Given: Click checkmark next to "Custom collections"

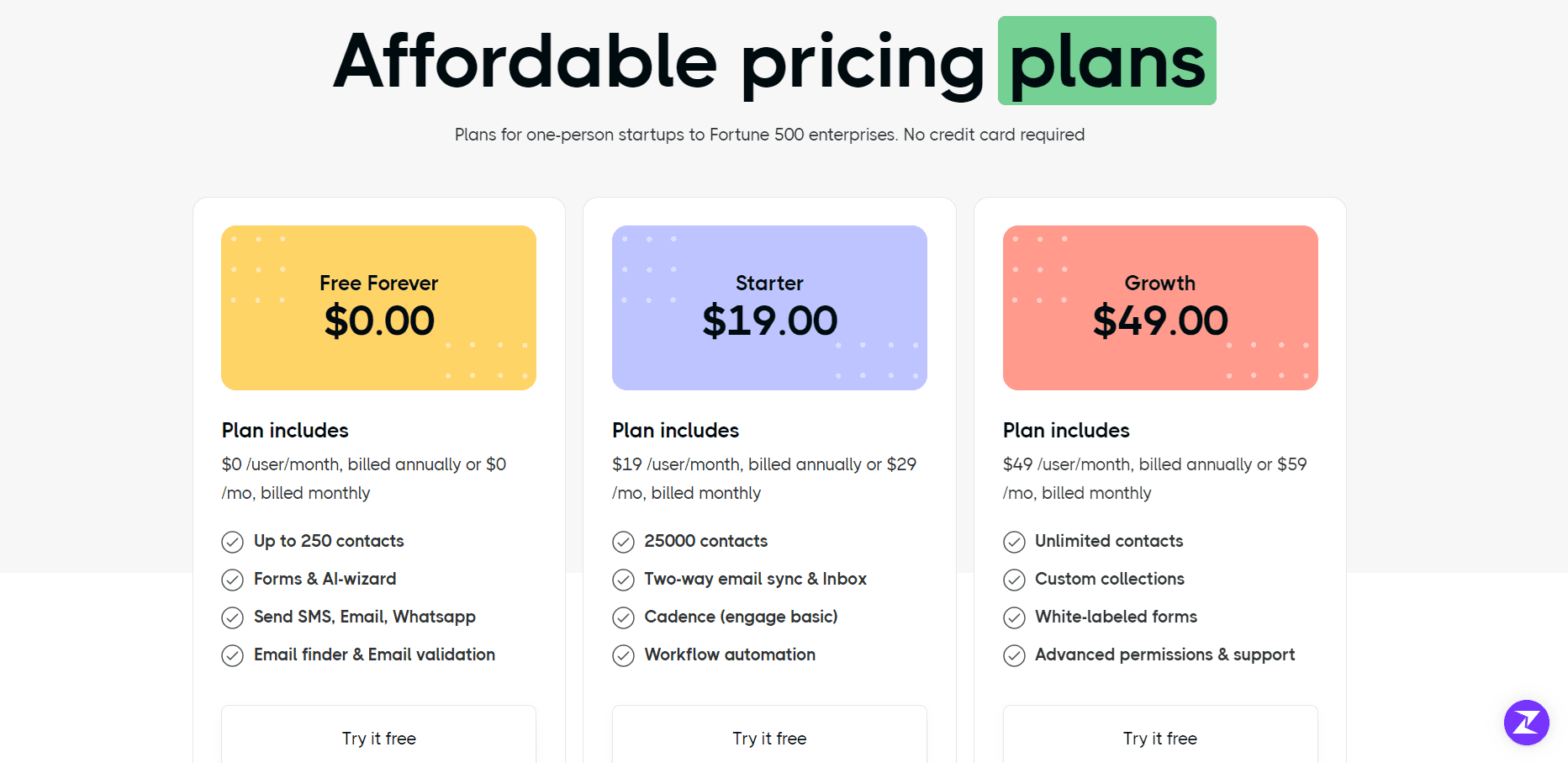Looking at the screenshot, I should (1014, 580).
